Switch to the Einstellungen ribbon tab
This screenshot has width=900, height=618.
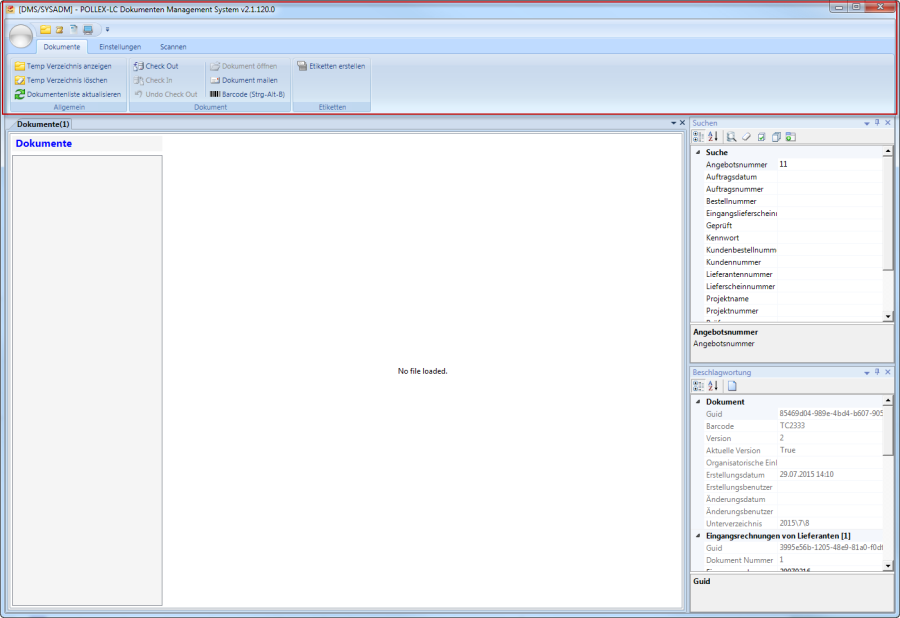pyautogui.click(x=120, y=47)
